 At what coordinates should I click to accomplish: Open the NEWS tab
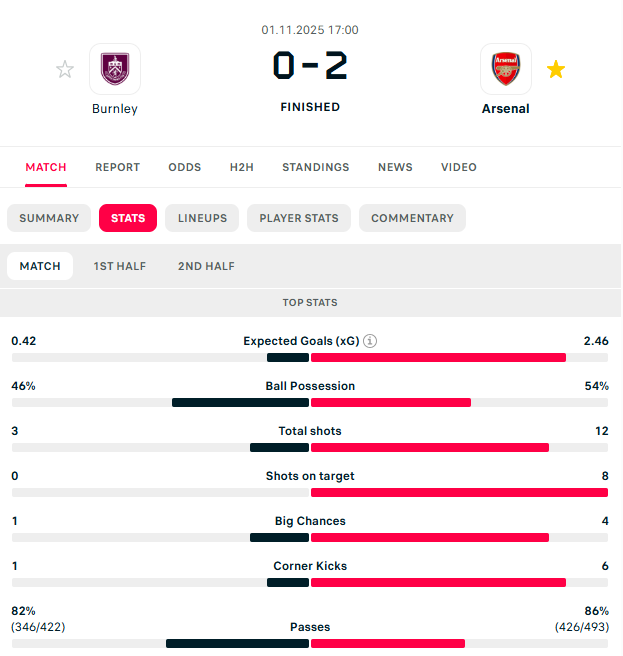[395, 167]
